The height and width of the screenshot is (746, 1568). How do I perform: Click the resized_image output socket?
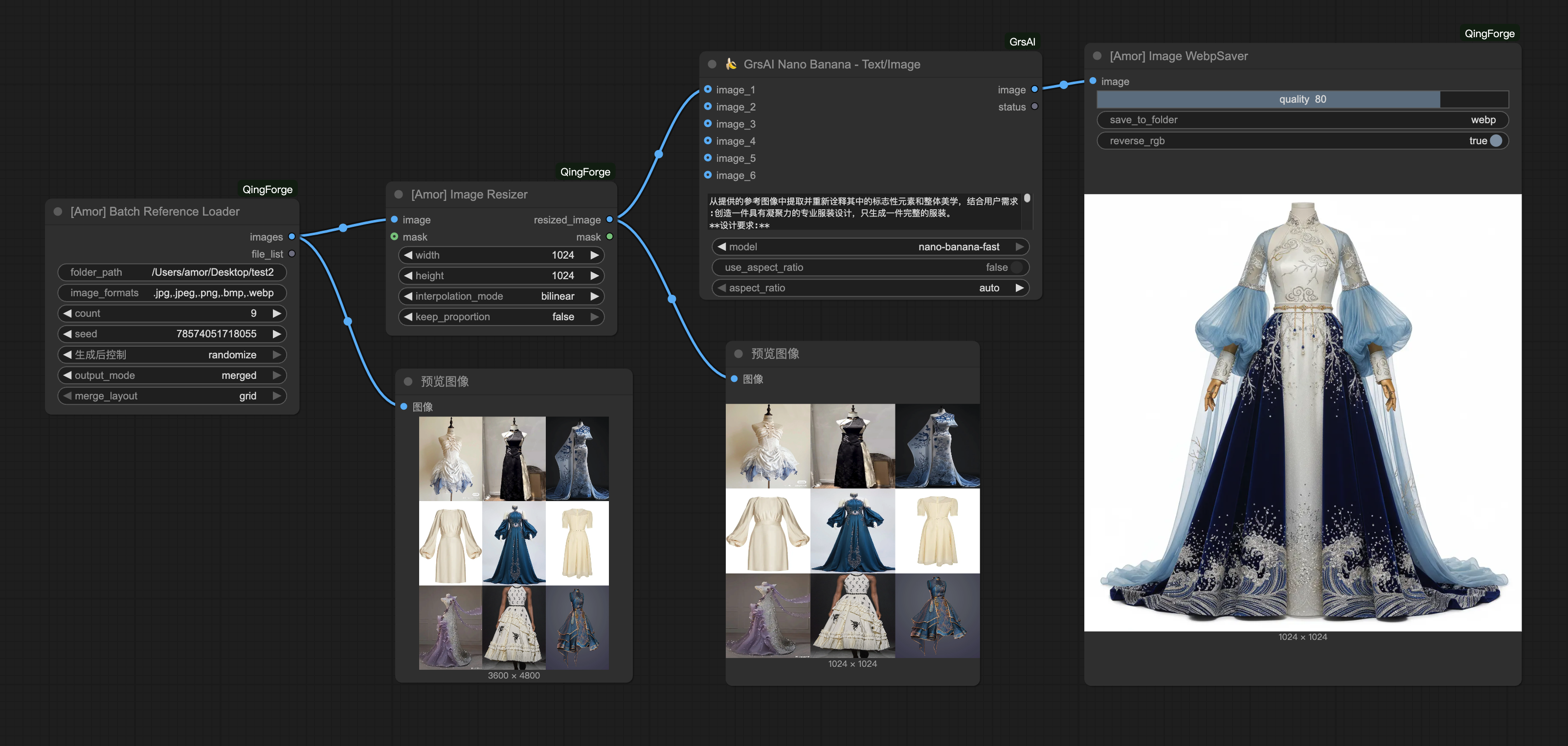point(609,219)
